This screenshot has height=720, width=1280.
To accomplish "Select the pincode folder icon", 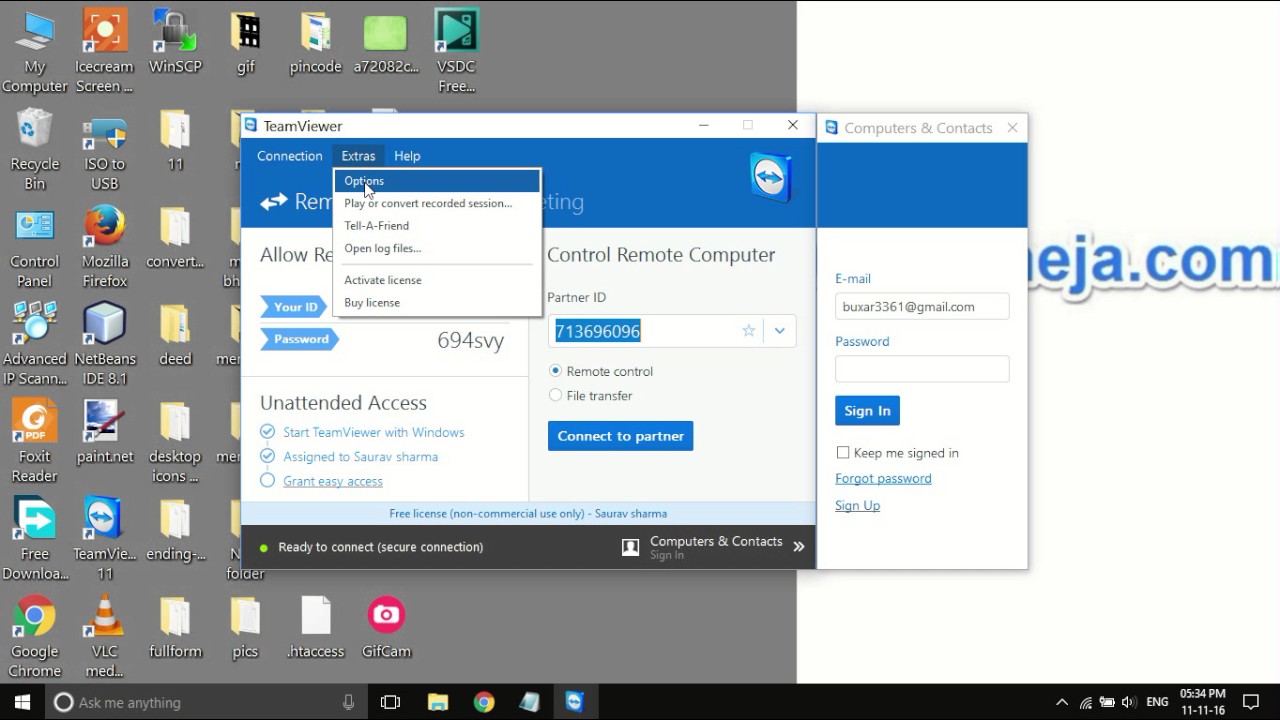I will 315,43.
